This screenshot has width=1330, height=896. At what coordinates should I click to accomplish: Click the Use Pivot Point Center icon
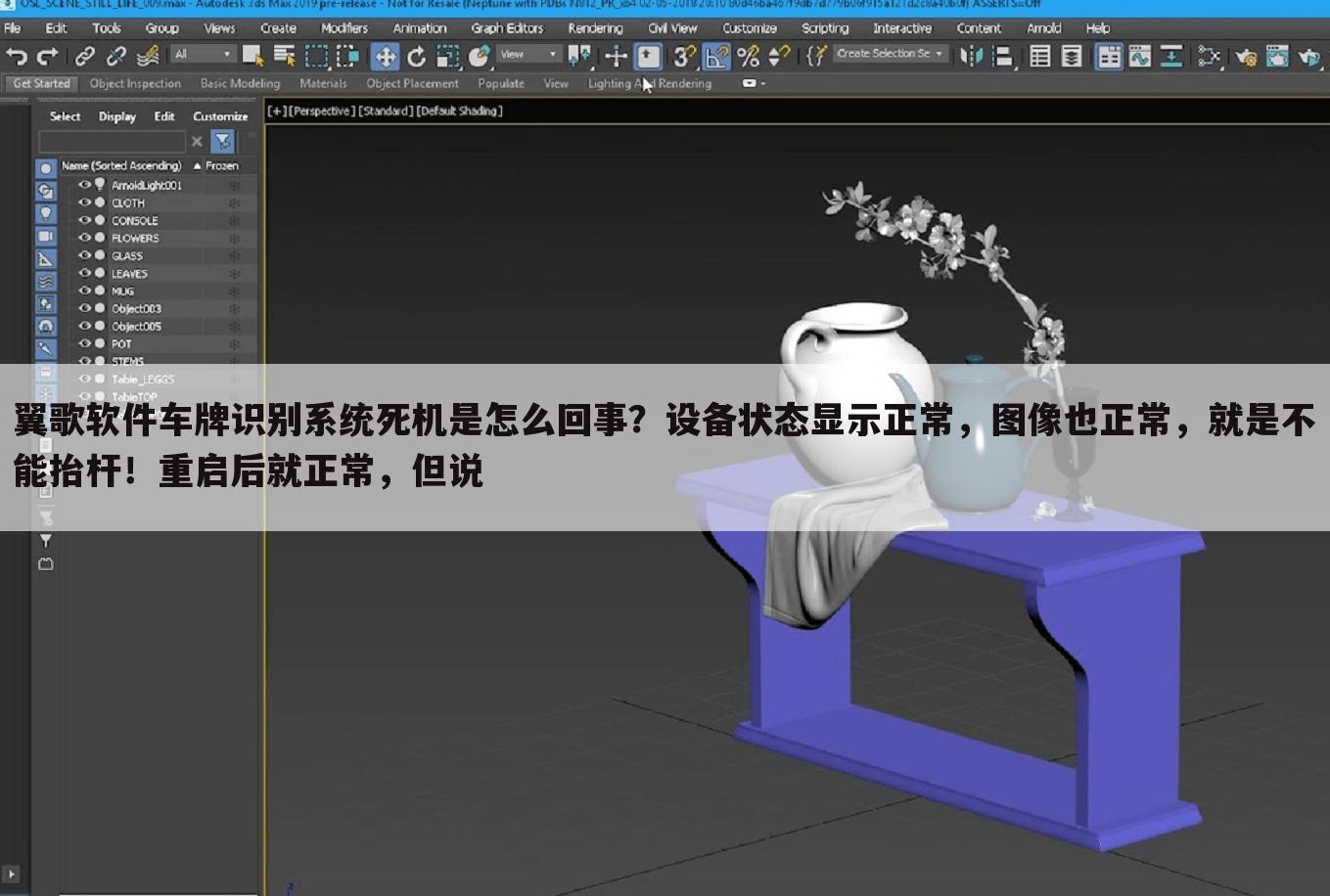click(x=579, y=57)
